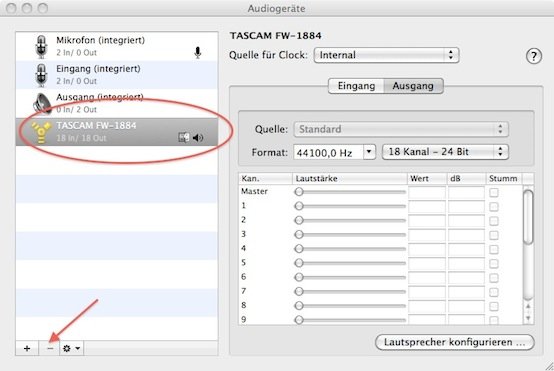Open the Quelle Standard dropdown
The height and width of the screenshot is (371, 554).
401,129
